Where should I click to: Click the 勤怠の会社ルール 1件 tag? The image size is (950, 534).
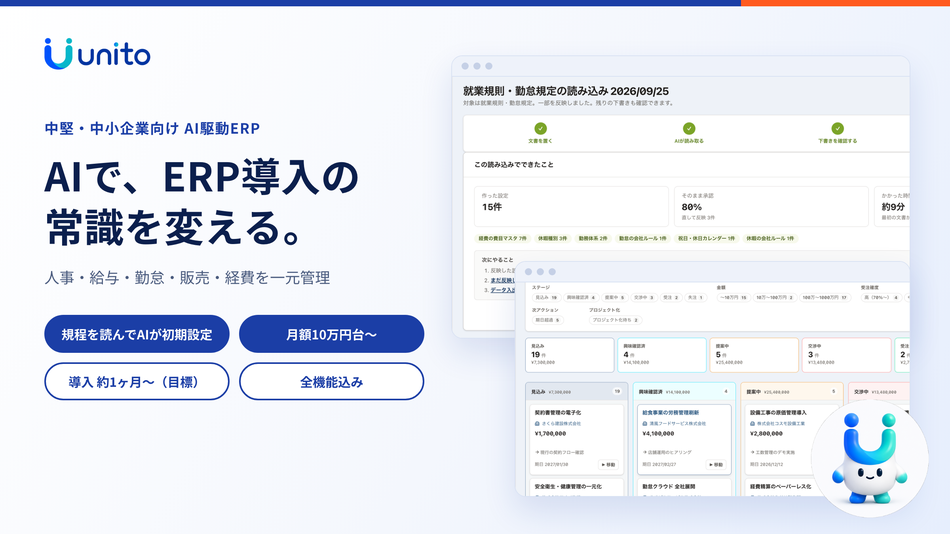tap(642, 239)
